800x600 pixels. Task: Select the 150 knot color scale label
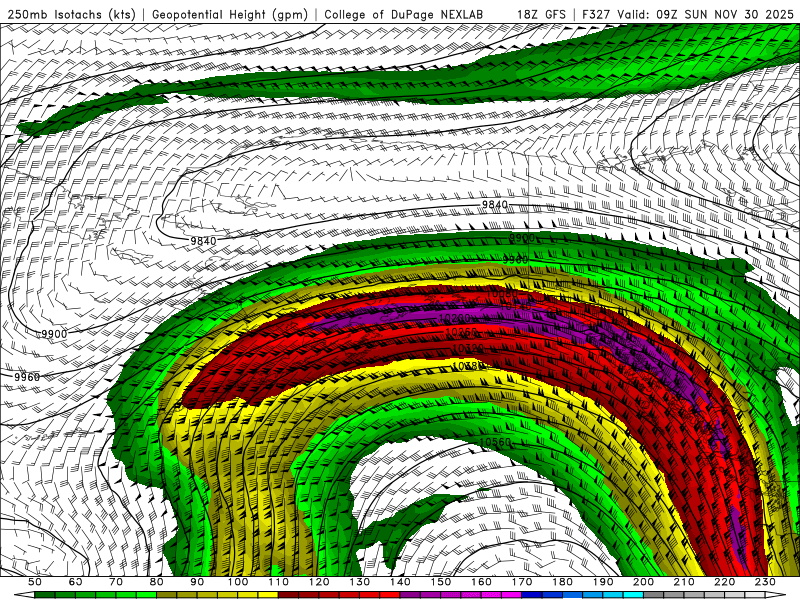tap(440, 582)
